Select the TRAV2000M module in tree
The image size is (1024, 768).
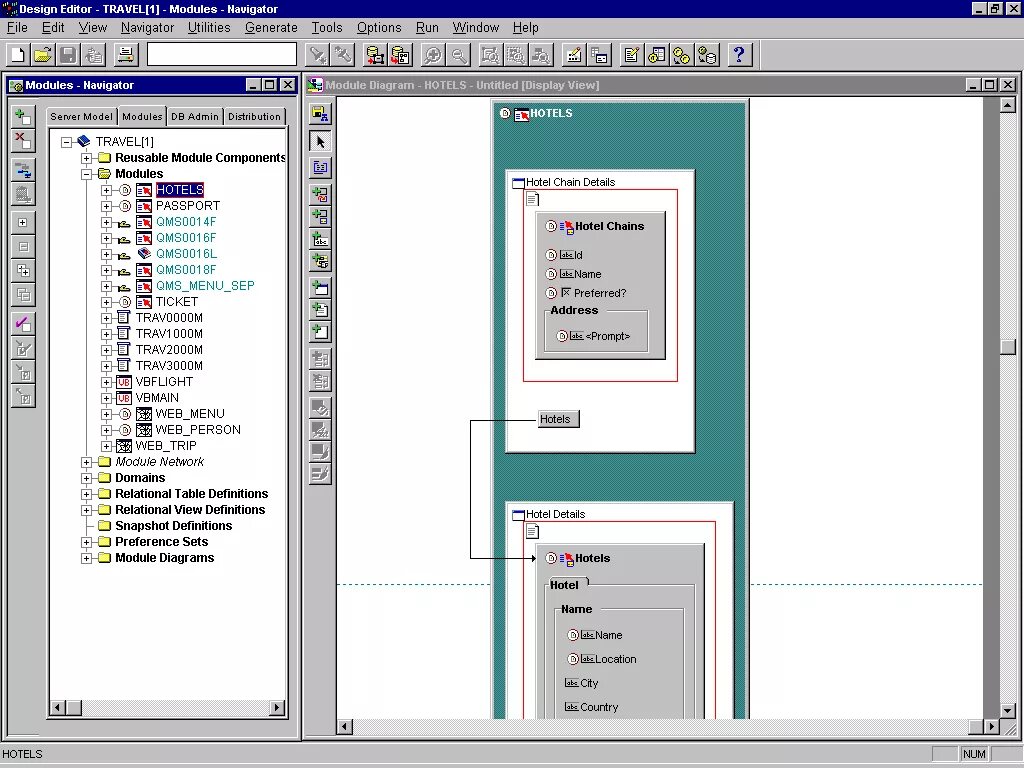pyautogui.click(x=169, y=349)
